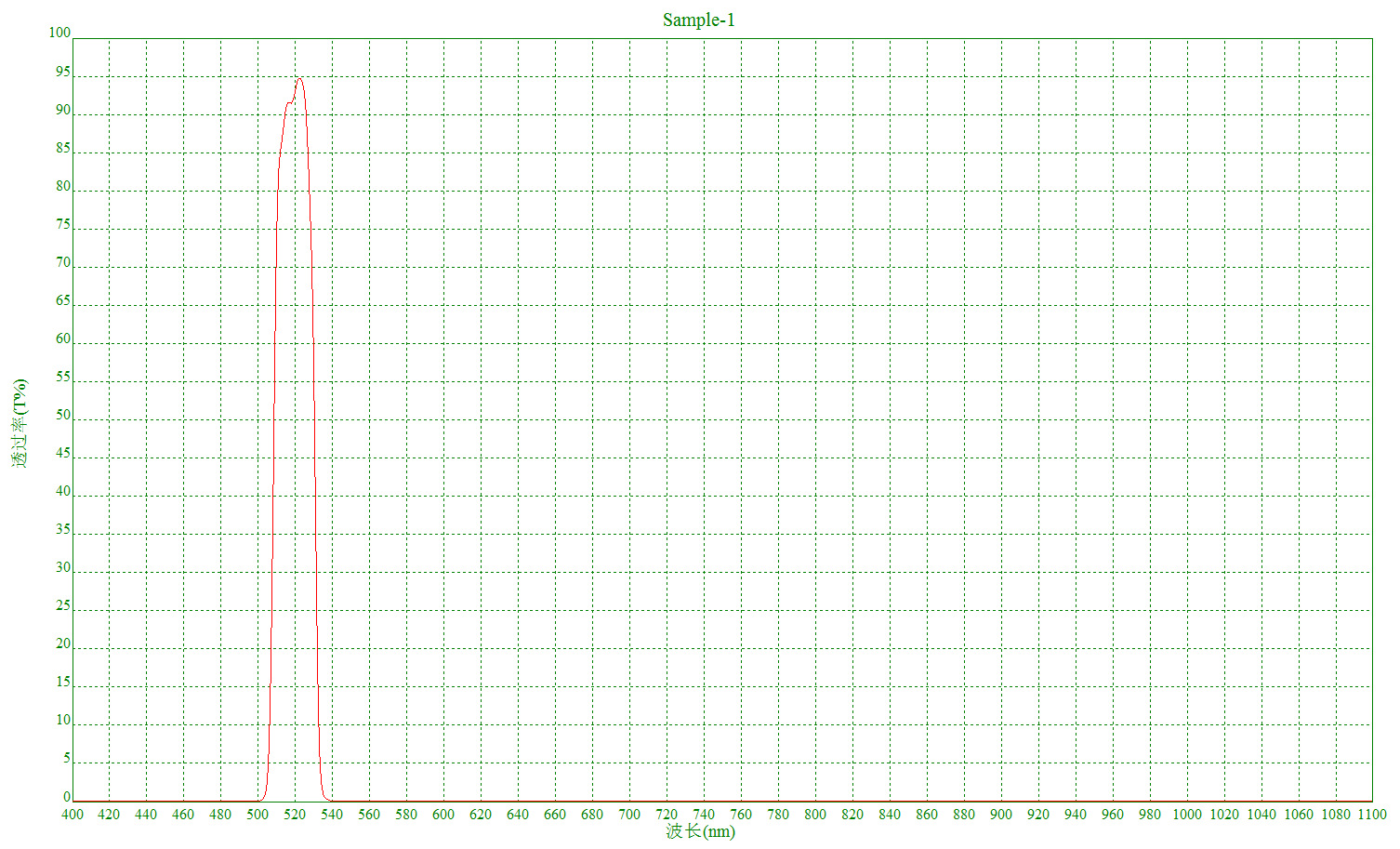Select the 75 transmittance tick label
The width and height of the screenshot is (1400, 849).
[63, 225]
